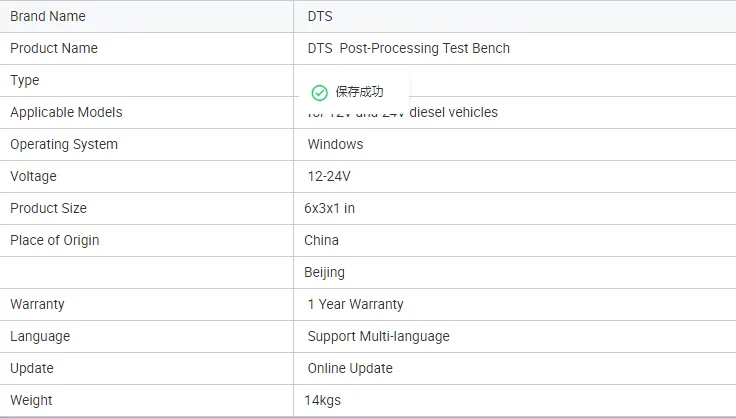Click the save-success toast message text
This screenshot has width=736, height=418.
pos(359,92)
